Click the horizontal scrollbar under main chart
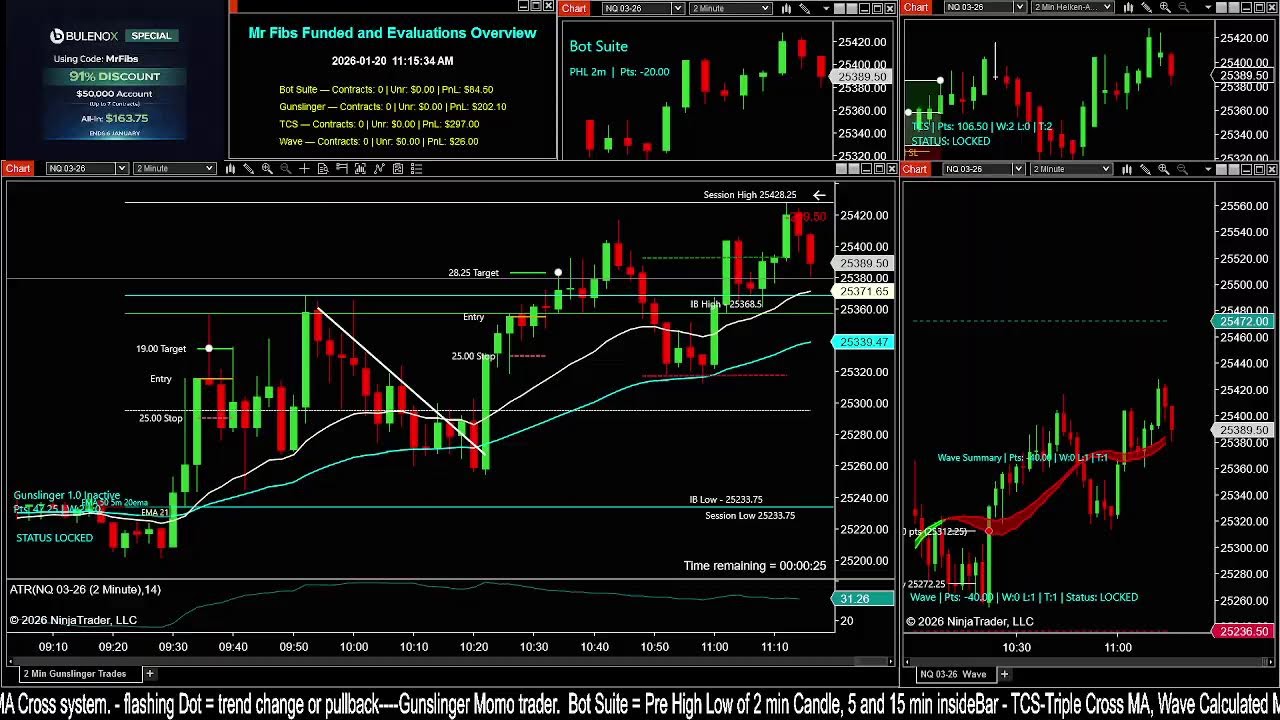1280x720 pixels. (450, 661)
